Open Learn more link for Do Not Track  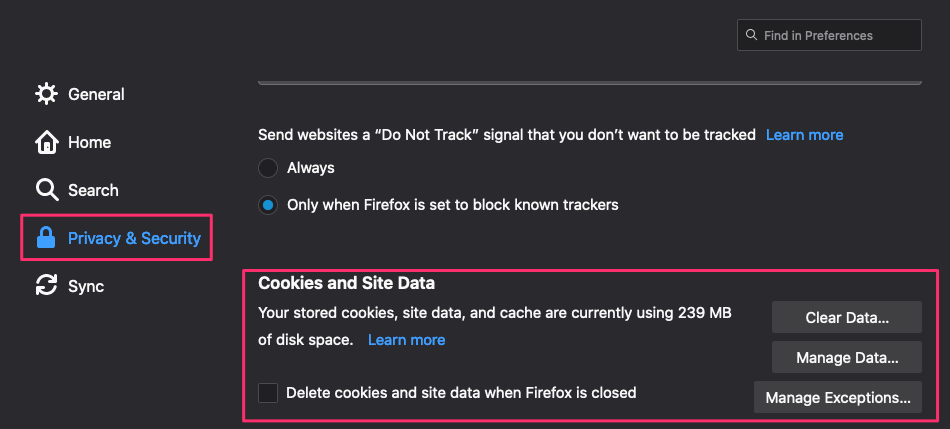pos(804,134)
